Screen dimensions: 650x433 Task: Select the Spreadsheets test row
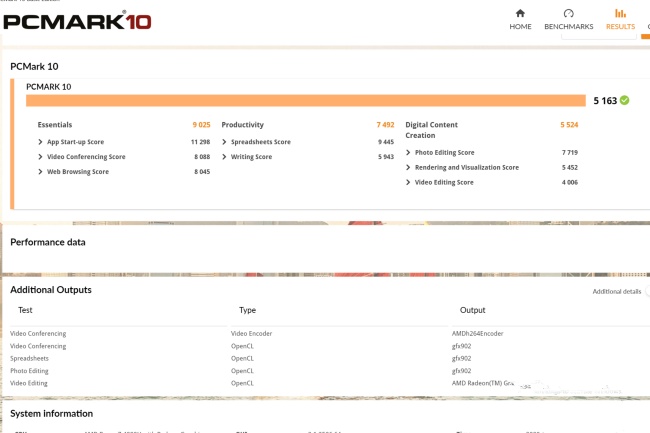29,358
